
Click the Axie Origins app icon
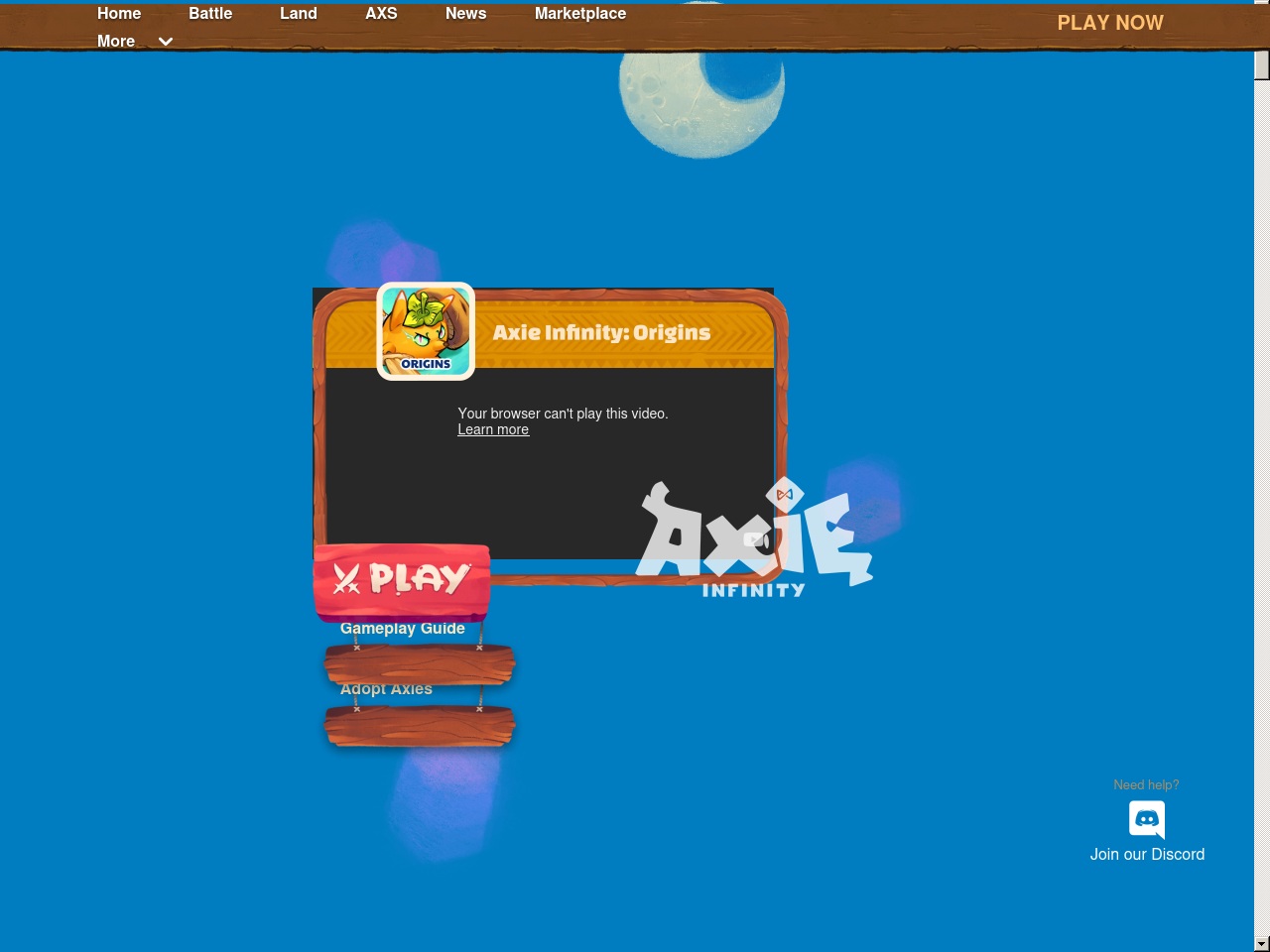[426, 331]
